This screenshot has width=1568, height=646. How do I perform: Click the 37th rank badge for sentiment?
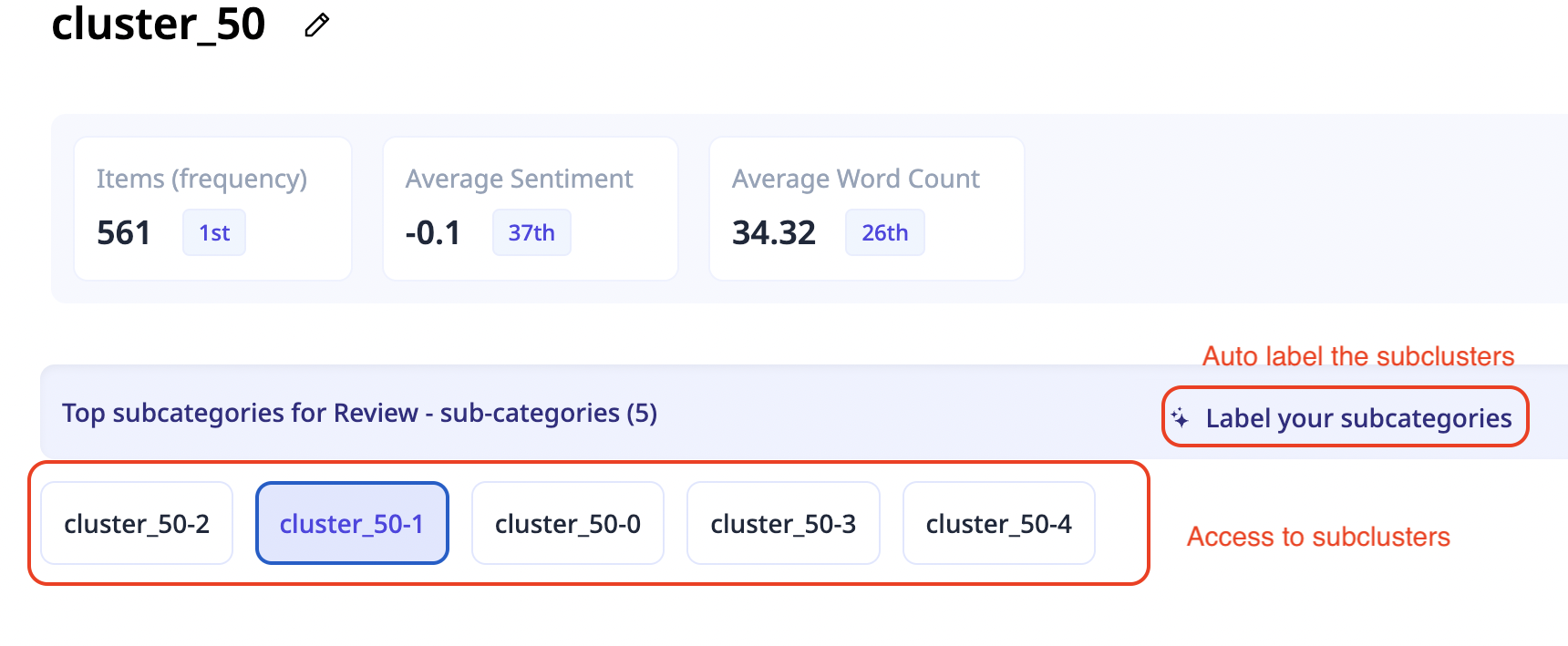pos(531,233)
